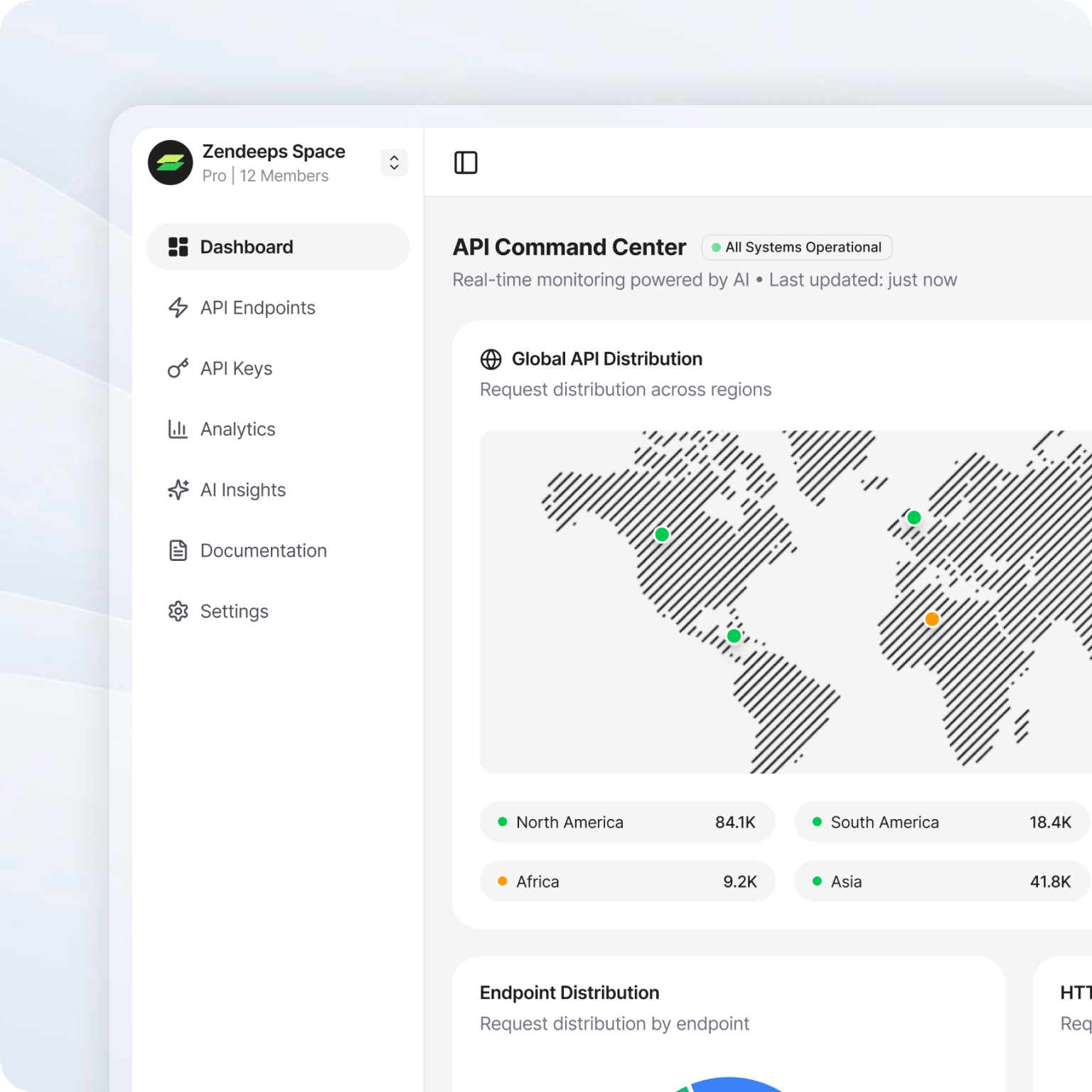Image resolution: width=1092 pixels, height=1092 pixels.
Task: Click the Asia 41.8K stat row
Action: (940, 881)
